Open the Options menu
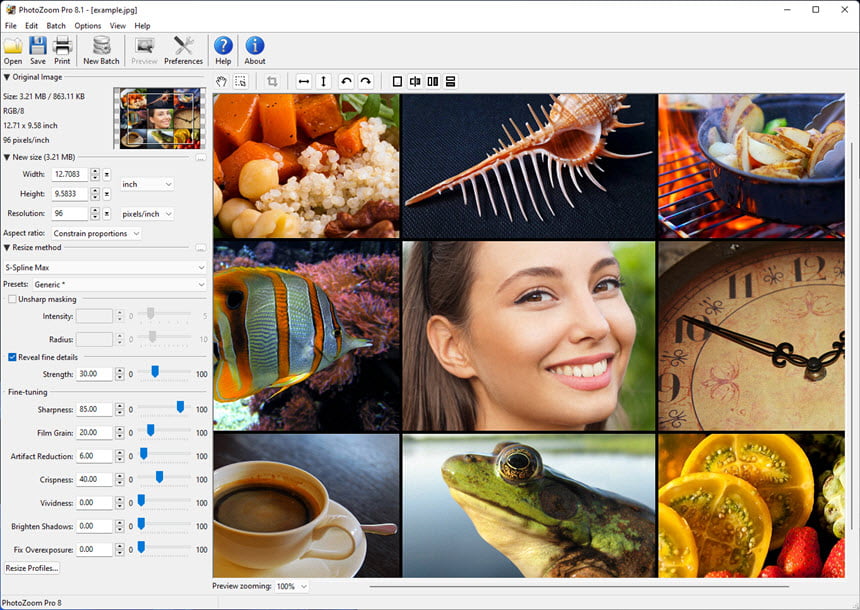This screenshot has height=610, width=860. [88, 26]
